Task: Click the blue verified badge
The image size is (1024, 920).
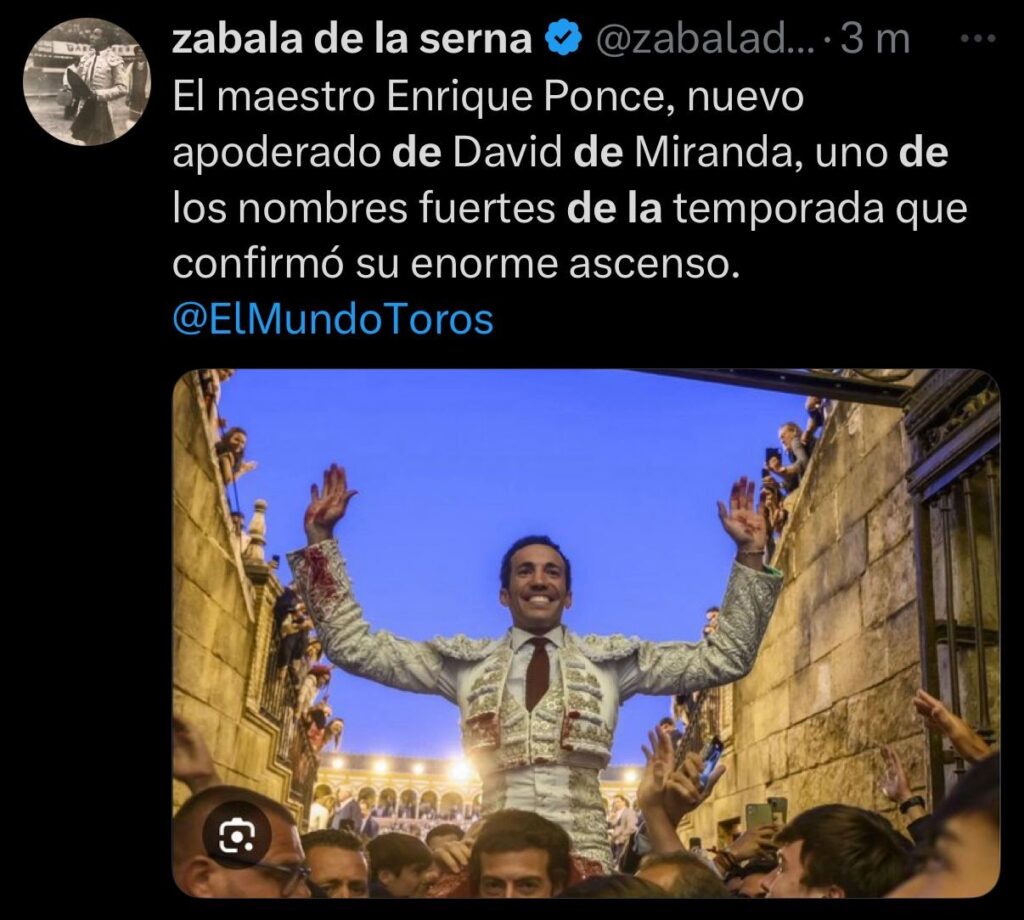Action: (563, 39)
